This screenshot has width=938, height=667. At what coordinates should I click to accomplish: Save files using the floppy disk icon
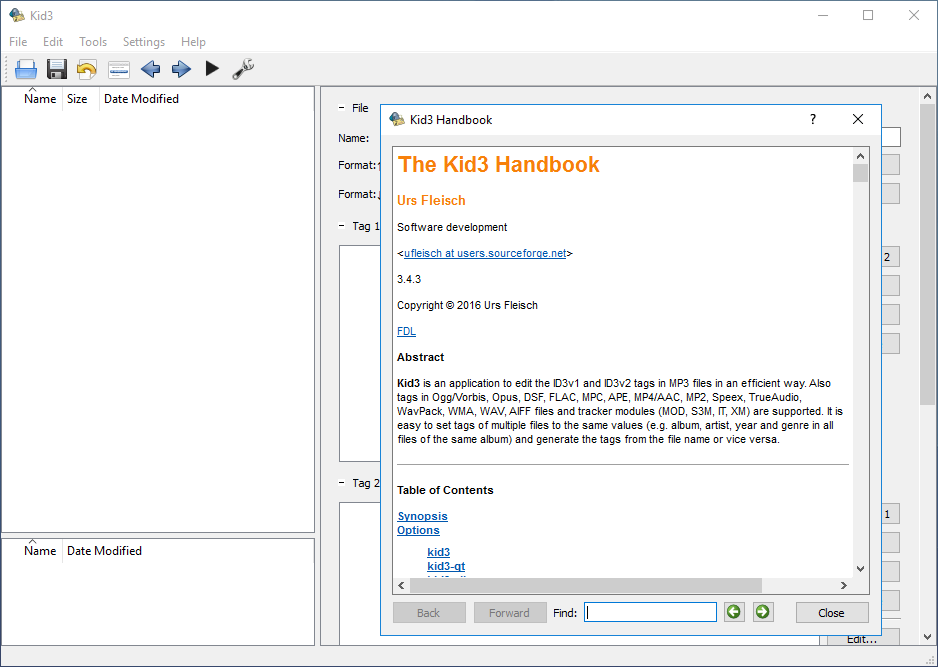[x=57, y=69]
